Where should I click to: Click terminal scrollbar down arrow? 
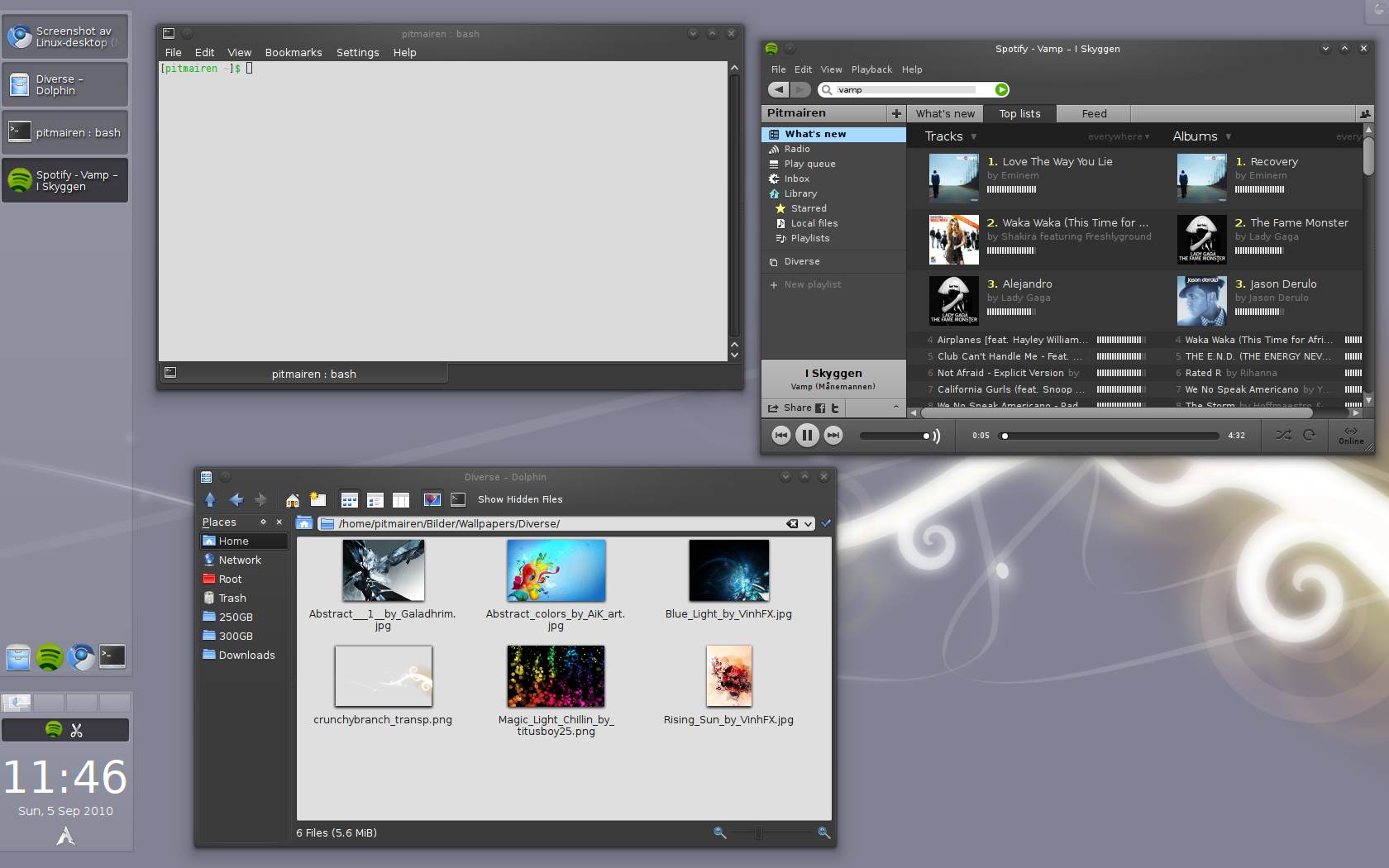(x=734, y=355)
